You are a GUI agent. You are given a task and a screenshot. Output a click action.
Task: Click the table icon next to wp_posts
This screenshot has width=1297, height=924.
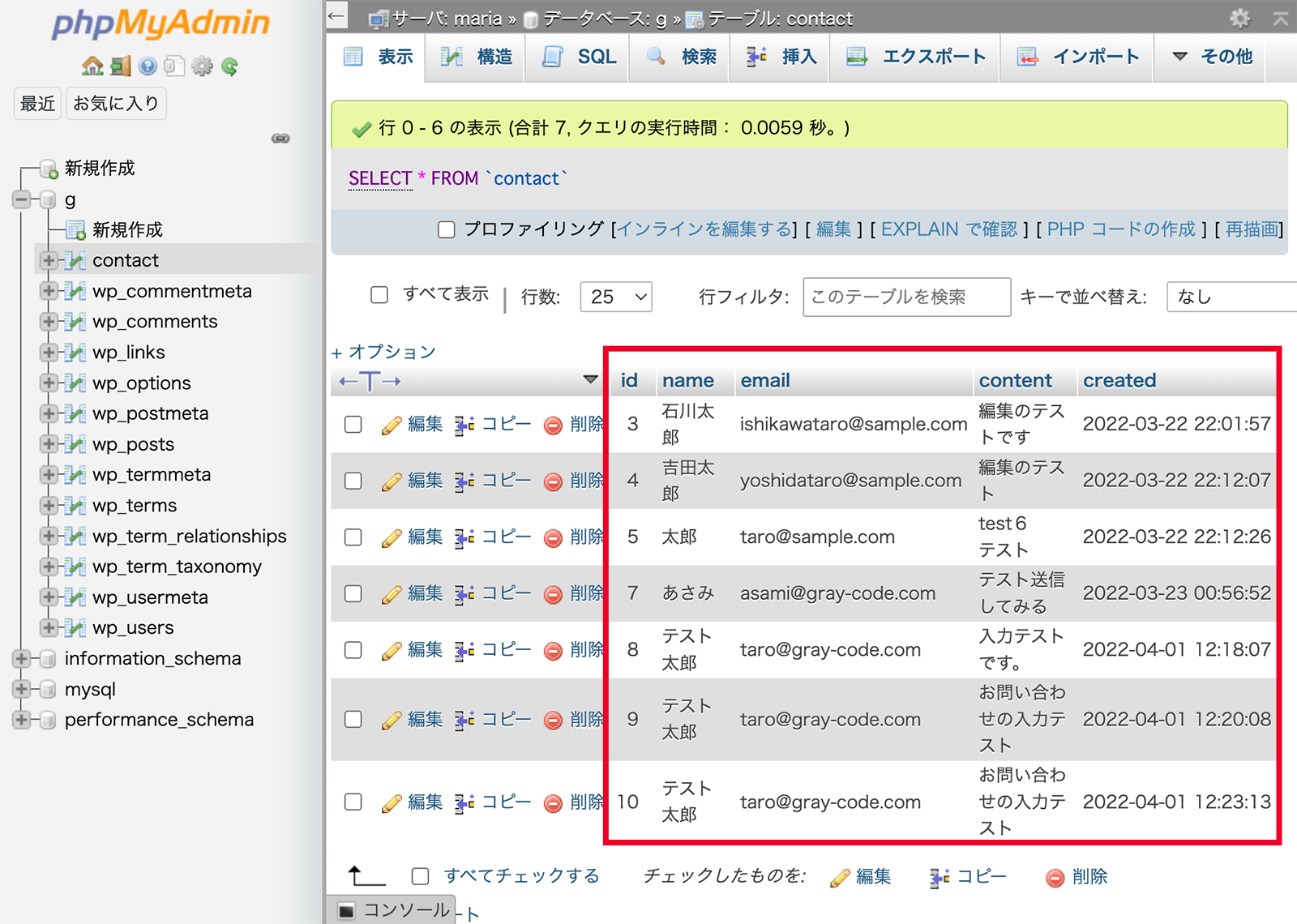click(x=75, y=444)
